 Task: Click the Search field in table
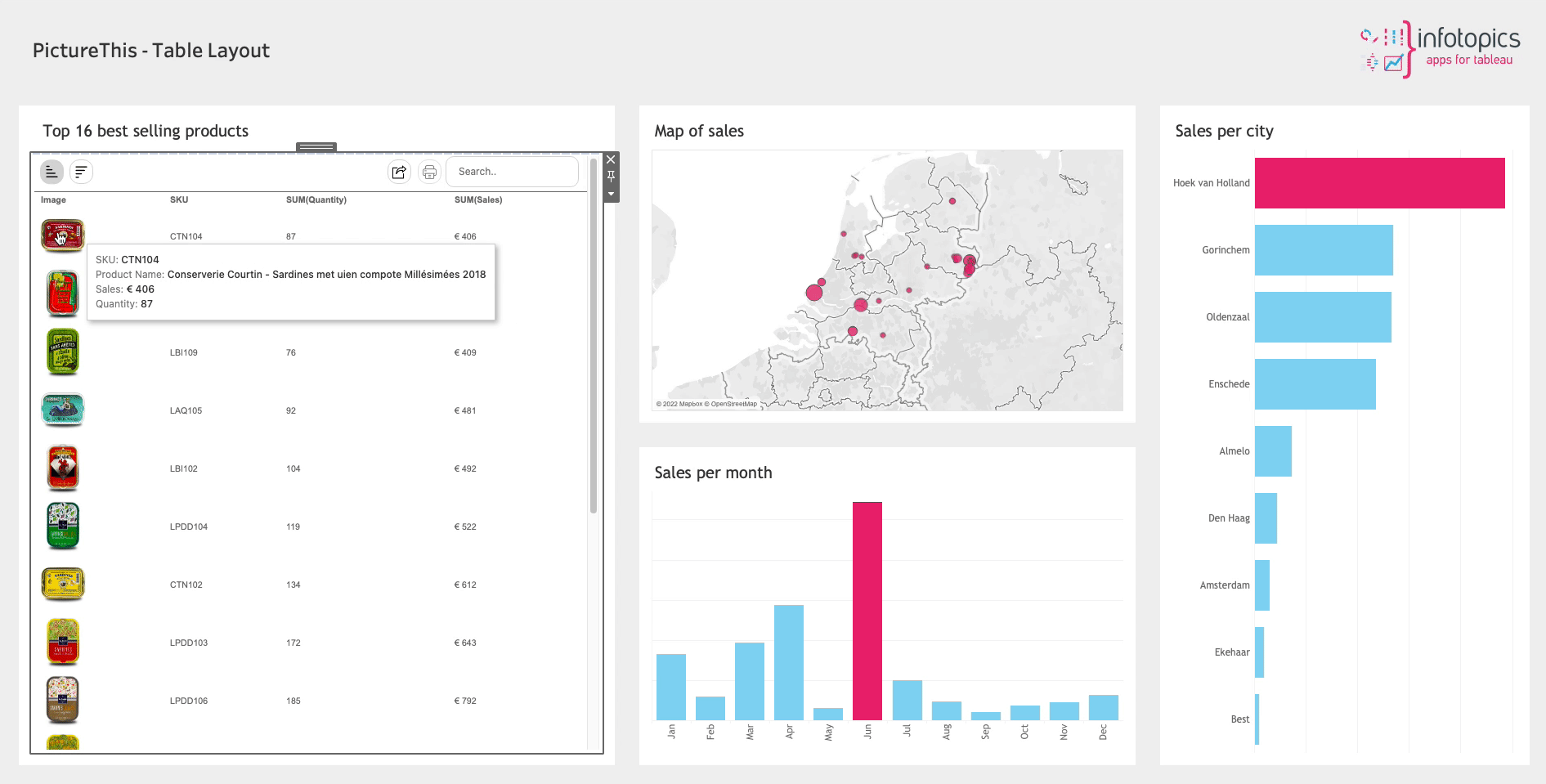pyautogui.click(x=512, y=172)
